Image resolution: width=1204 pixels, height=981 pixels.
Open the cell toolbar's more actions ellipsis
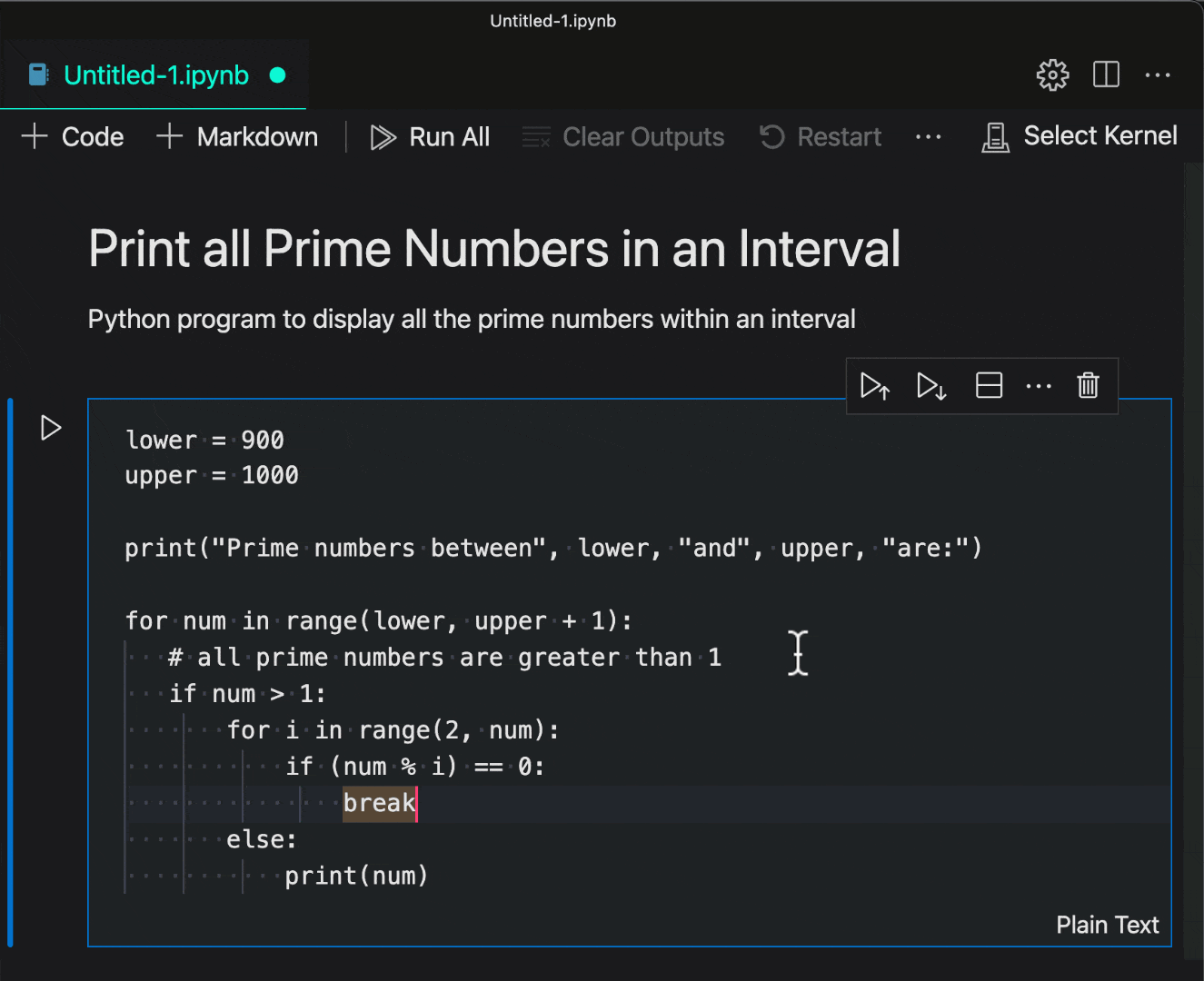click(1038, 386)
